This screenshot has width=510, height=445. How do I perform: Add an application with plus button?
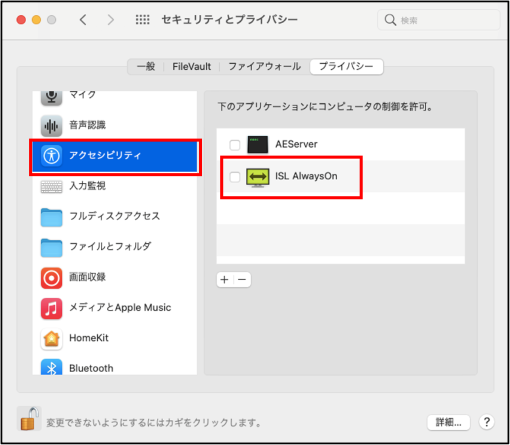pyautogui.click(x=225, y=279)
